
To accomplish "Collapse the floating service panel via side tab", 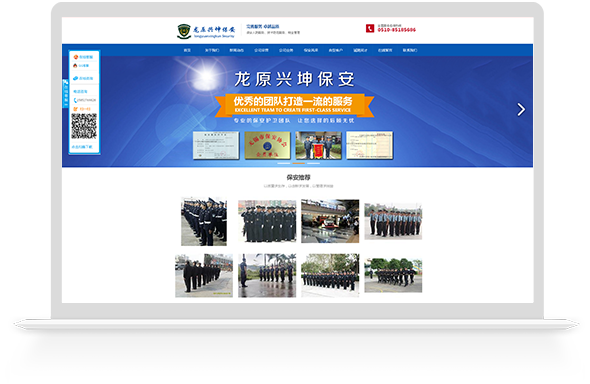I will coord(65,93).
